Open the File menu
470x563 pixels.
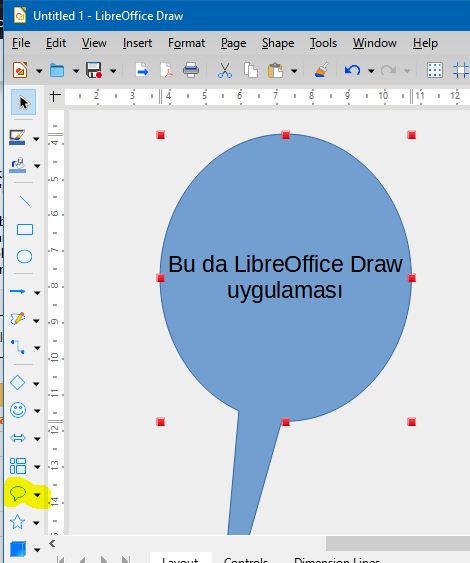point(21,43)
